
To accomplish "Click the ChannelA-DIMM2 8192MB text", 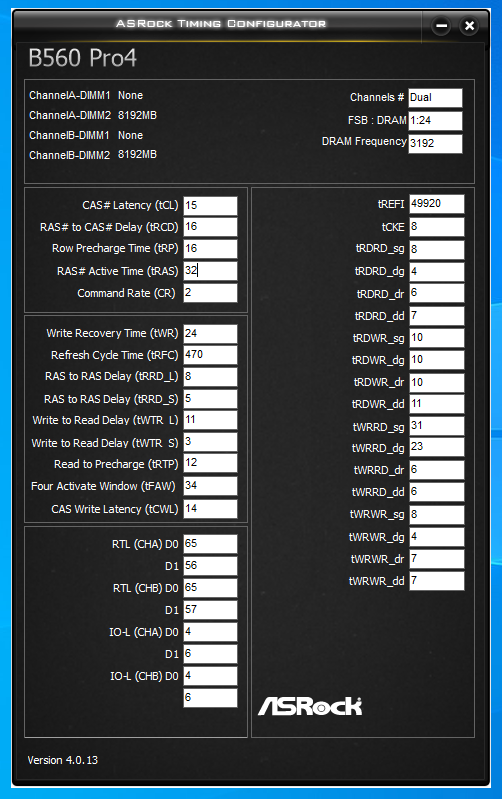I will click(x=93, y=116).
